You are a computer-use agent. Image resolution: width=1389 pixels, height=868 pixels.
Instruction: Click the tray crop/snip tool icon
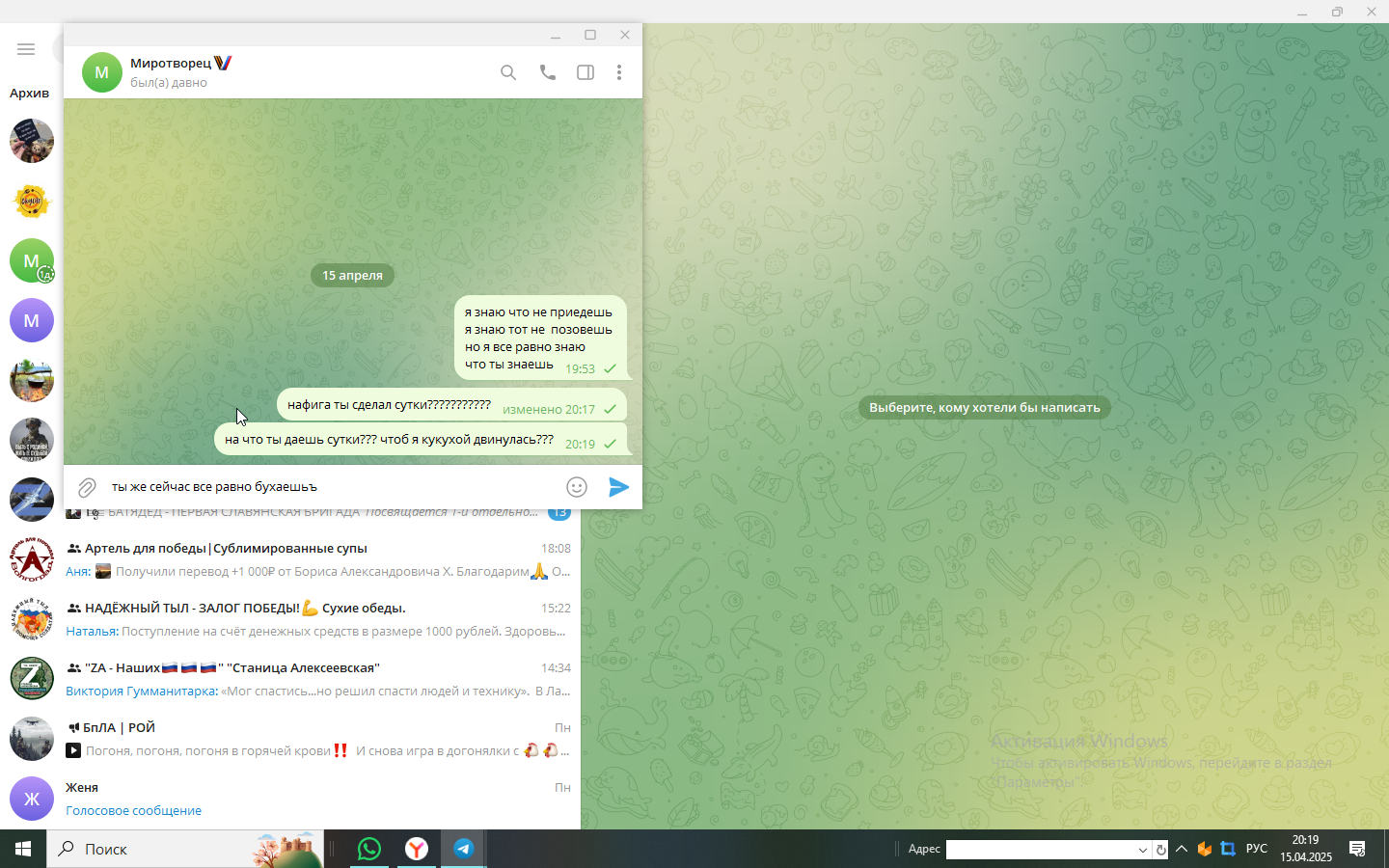click(1228, 849)
